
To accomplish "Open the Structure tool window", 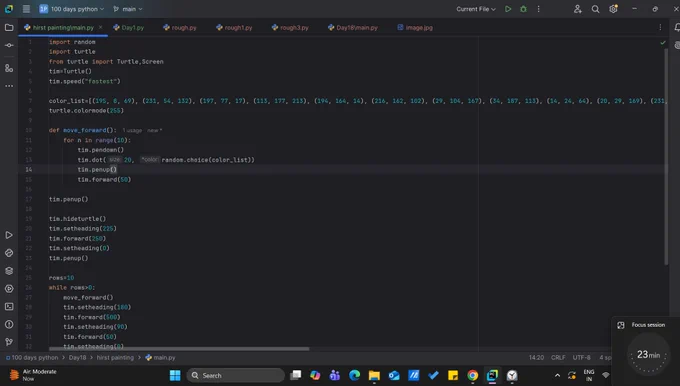I will pos(9,68).
